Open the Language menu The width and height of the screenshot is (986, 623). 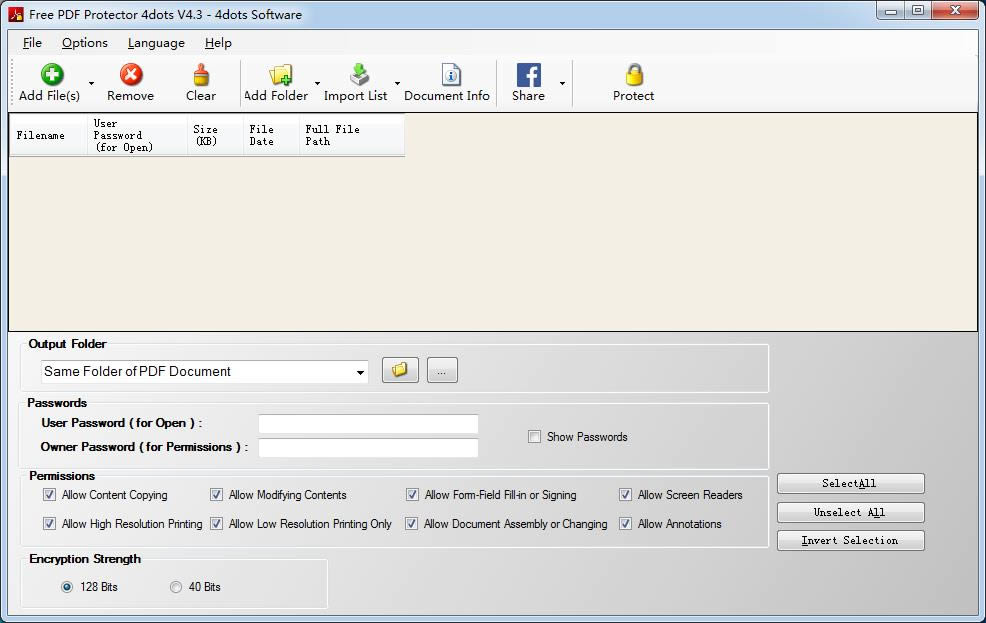click(156, 43)
